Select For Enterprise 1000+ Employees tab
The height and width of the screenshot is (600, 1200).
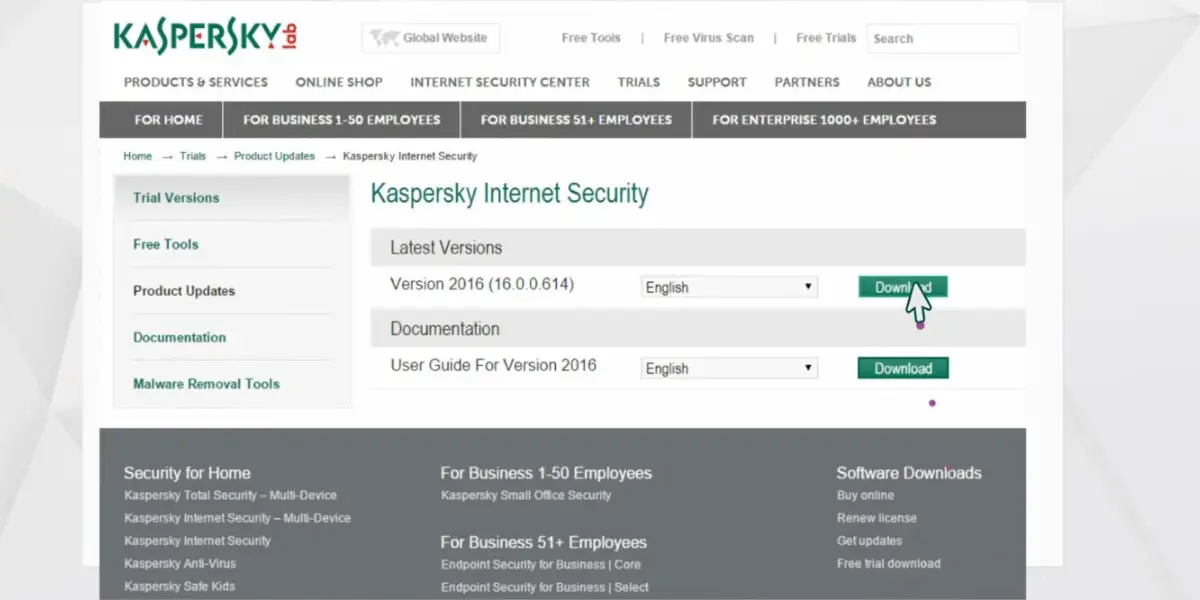click(824, 120)
